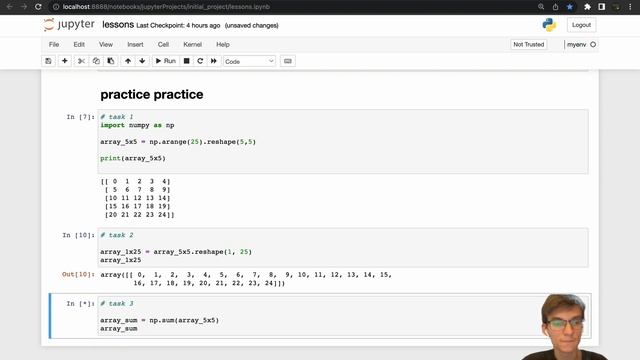640x360 pixels.
Task: Click the Last Checkpoint text
Action: (178, 25)
